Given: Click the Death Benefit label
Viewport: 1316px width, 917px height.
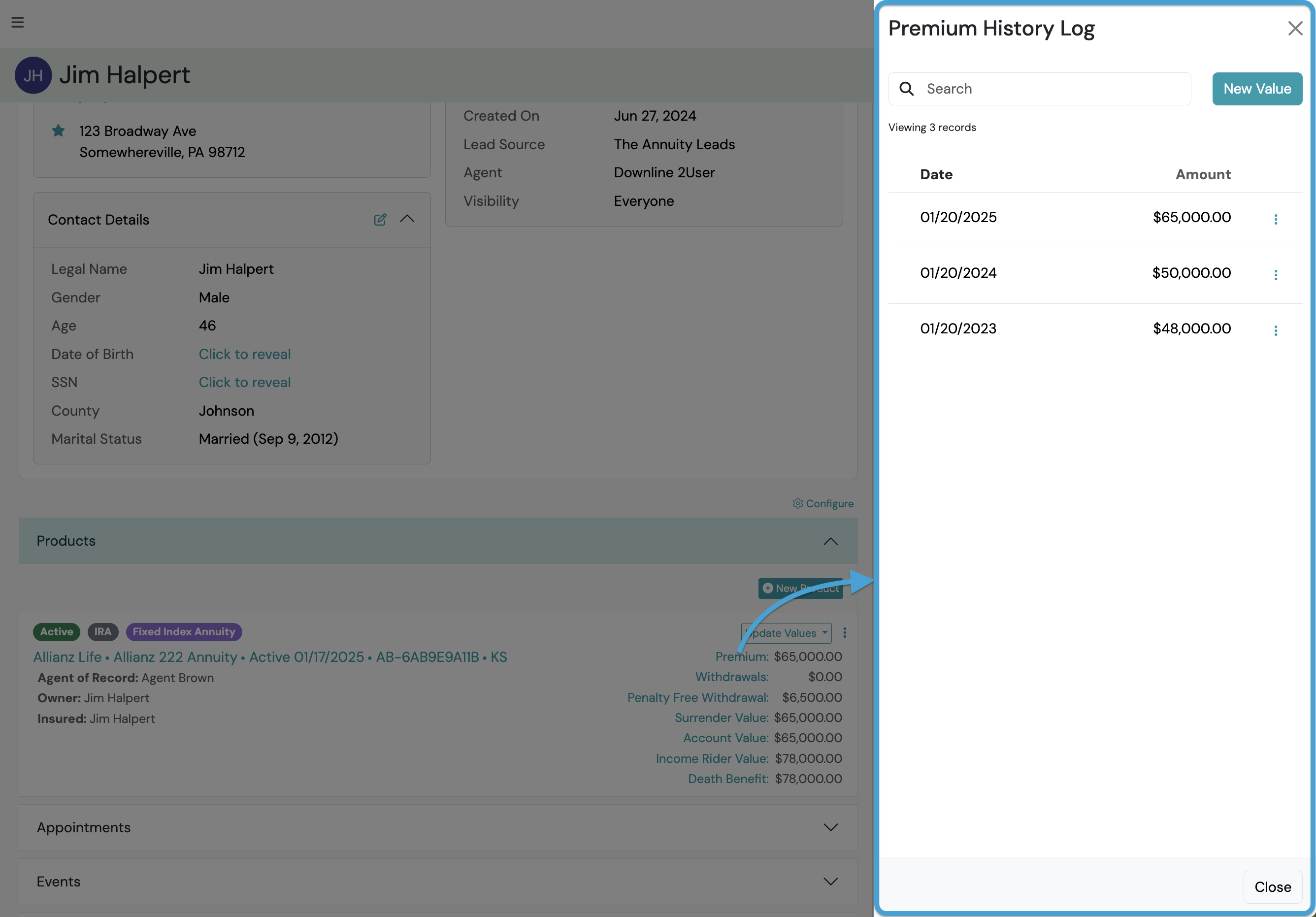Looking at the screenshot, I should coord(728,778).
